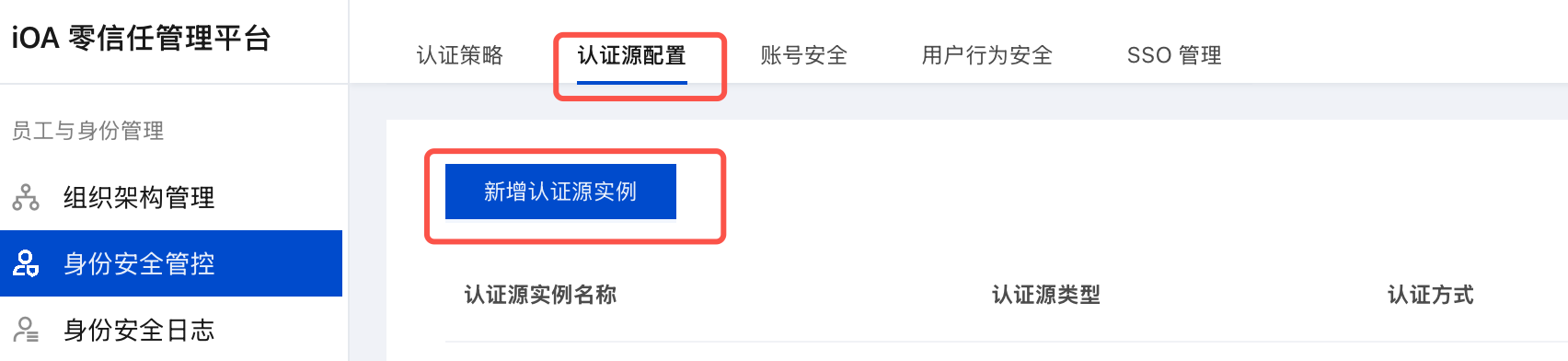The width and height of the screenshot is (1568, 361).
Task: Click the 新增认证源实例 button
Action: [560, 192]
